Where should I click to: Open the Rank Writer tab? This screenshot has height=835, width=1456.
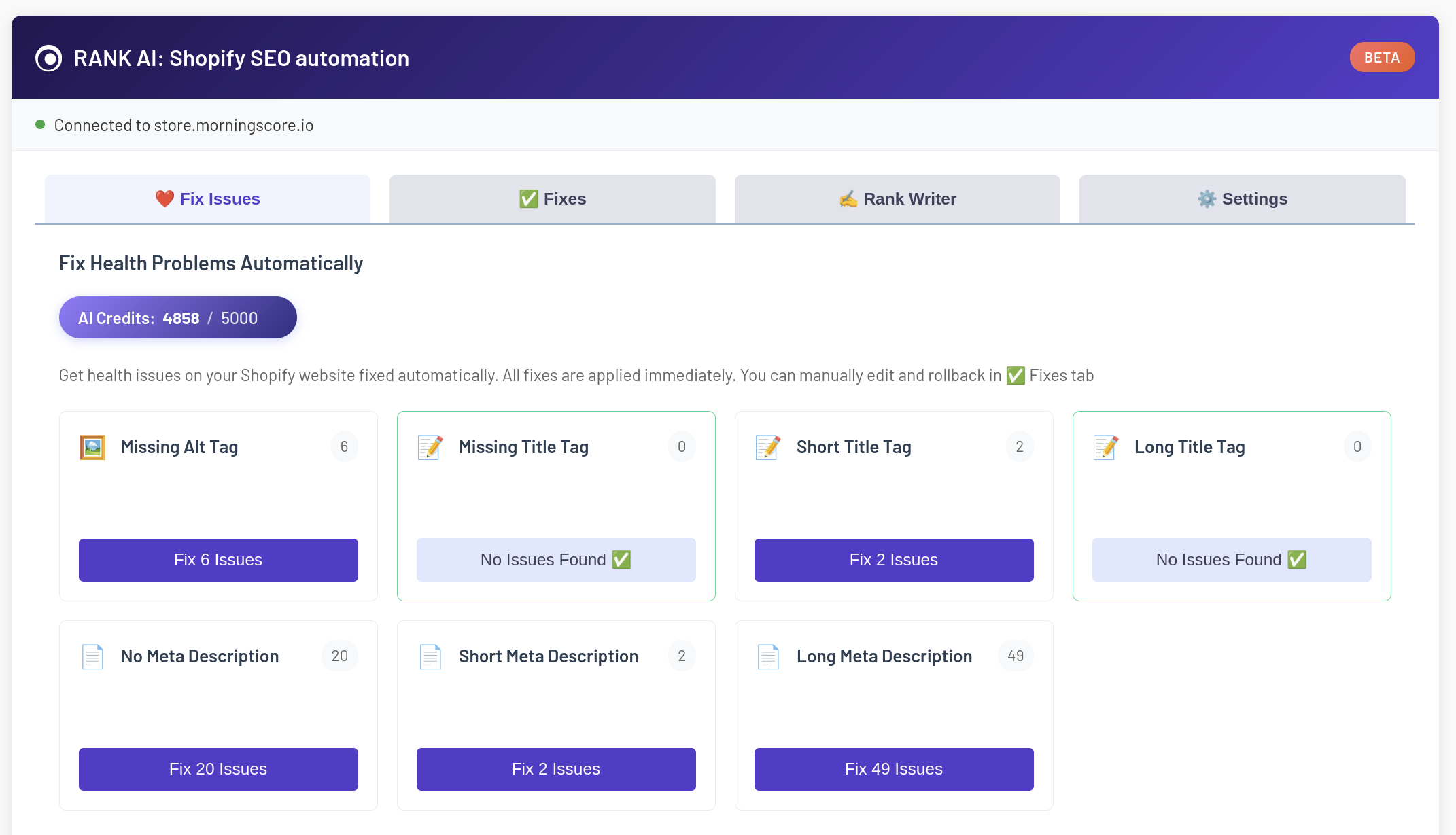897,199
